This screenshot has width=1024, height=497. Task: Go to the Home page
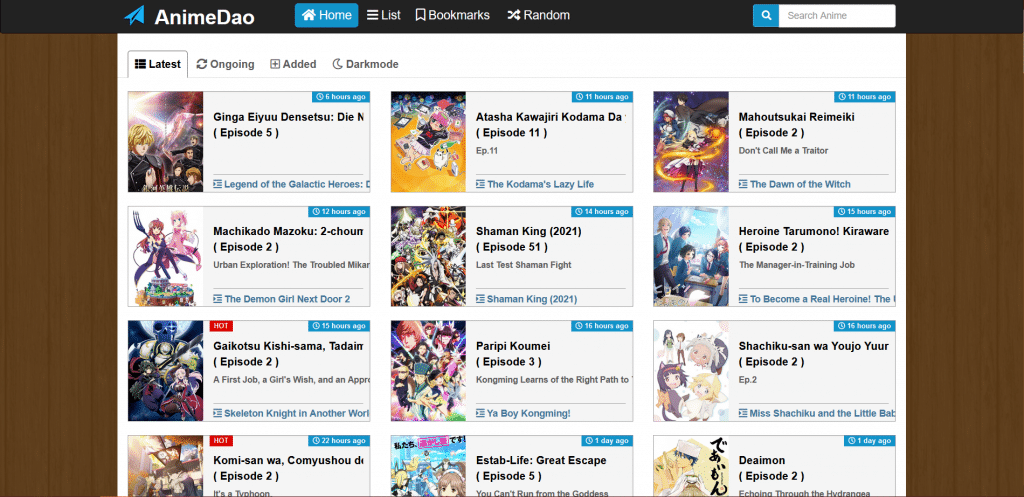coord(327,15)
